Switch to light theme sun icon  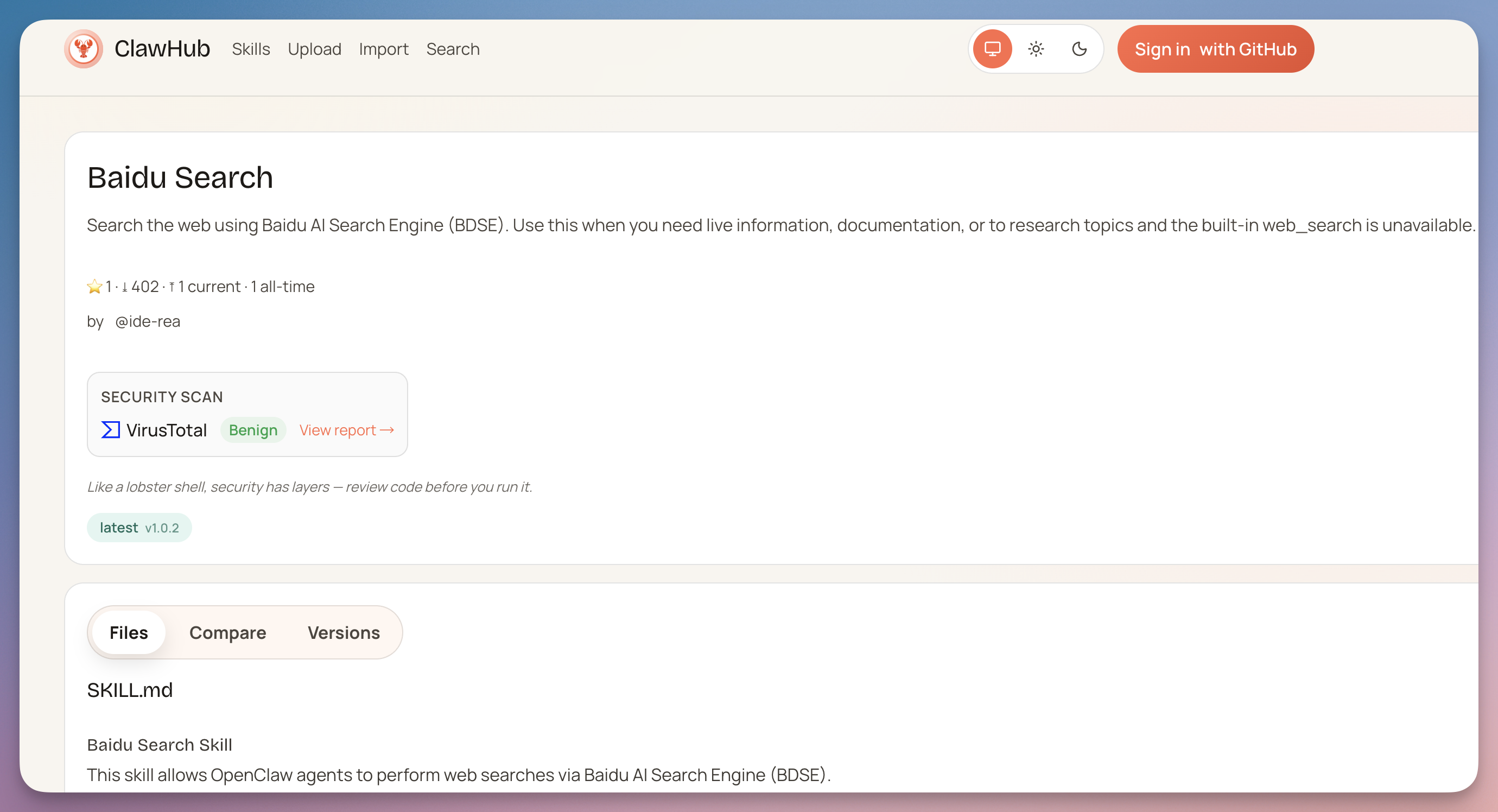pyautogui.click(x=1036, y=49)
